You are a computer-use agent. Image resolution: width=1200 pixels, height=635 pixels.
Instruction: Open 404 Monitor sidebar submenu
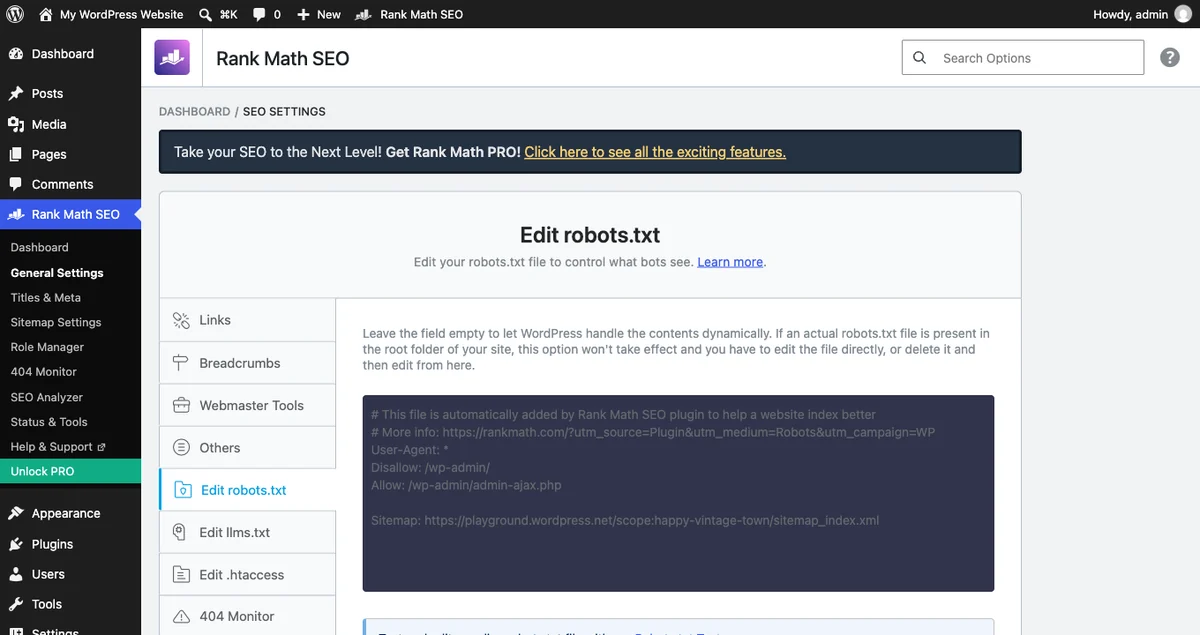(x=44, y=371)
